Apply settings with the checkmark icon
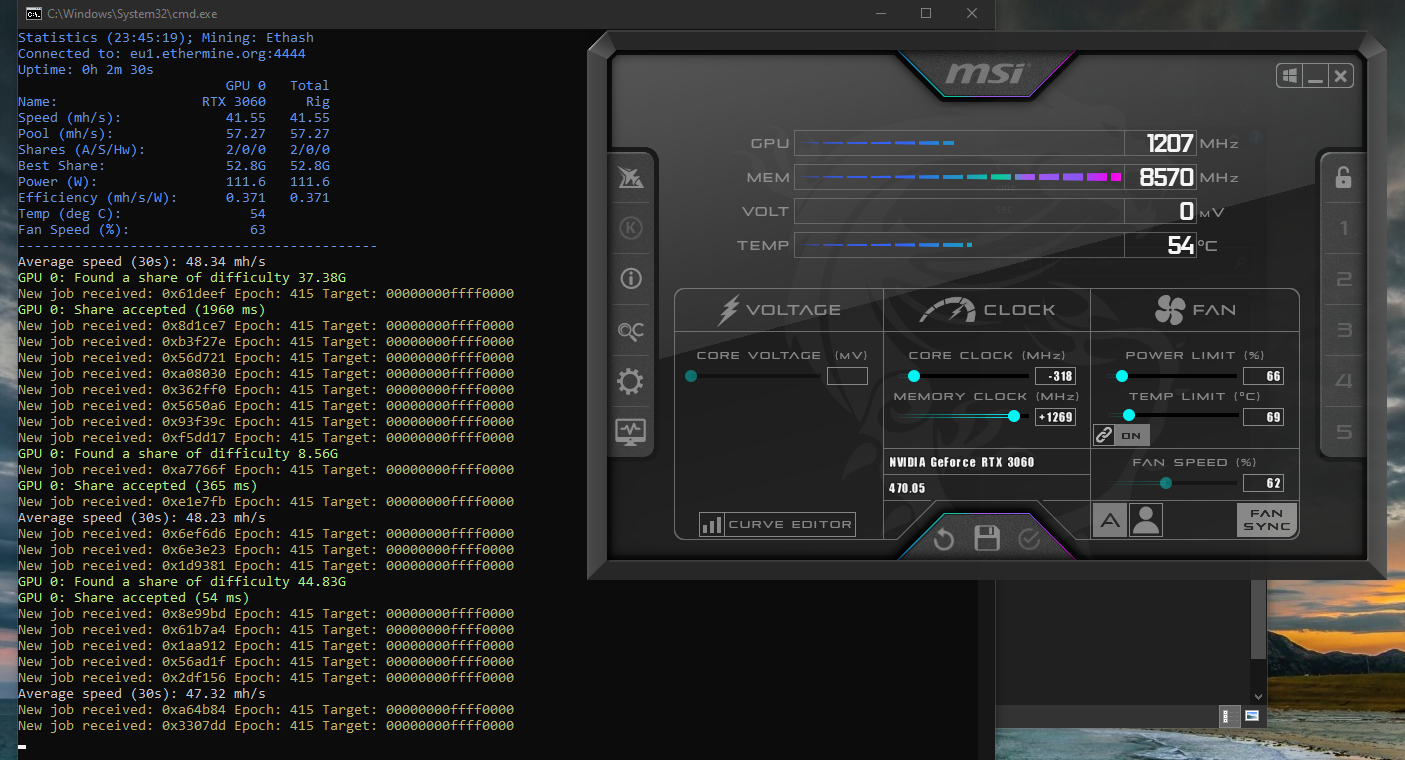The width and height of the screenshot is (1405, 760). point(1029,540)
